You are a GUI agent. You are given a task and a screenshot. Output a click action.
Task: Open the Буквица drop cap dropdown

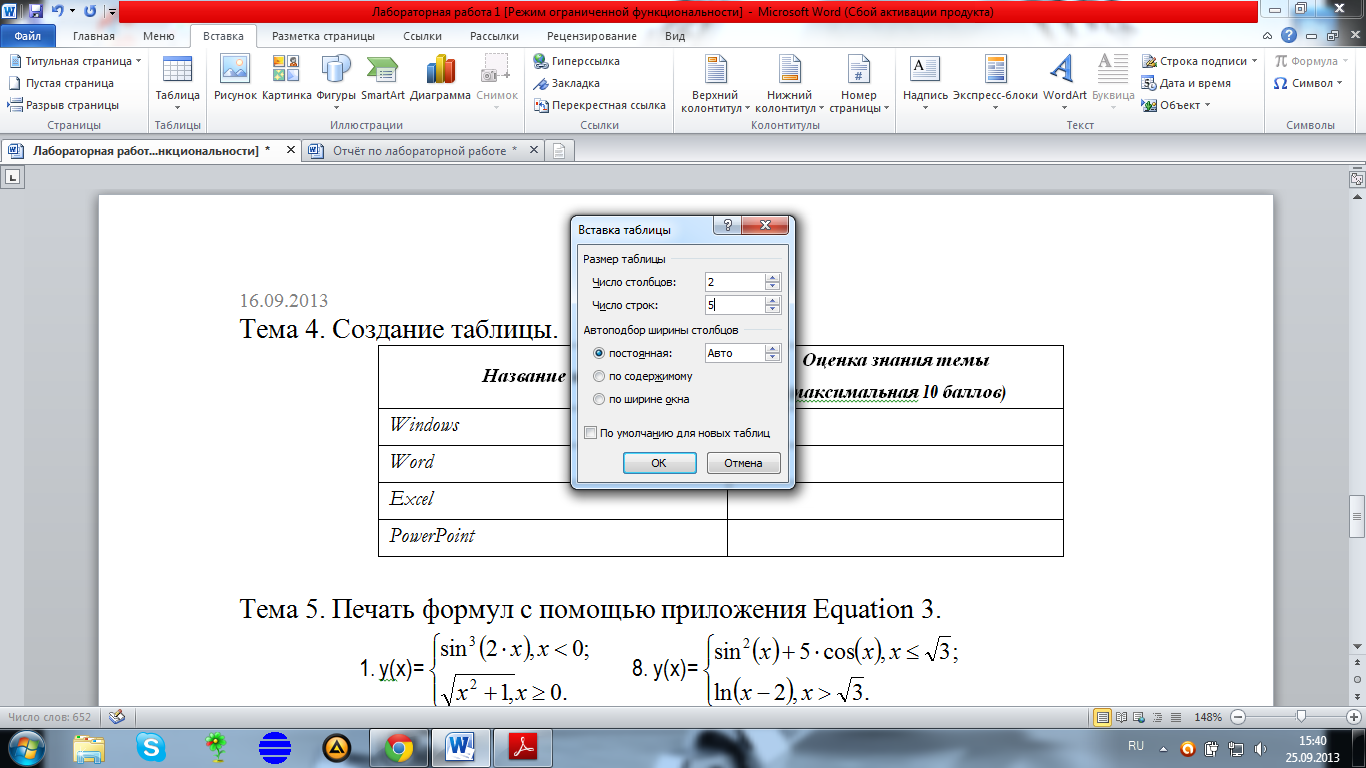tap(1113, 80)
